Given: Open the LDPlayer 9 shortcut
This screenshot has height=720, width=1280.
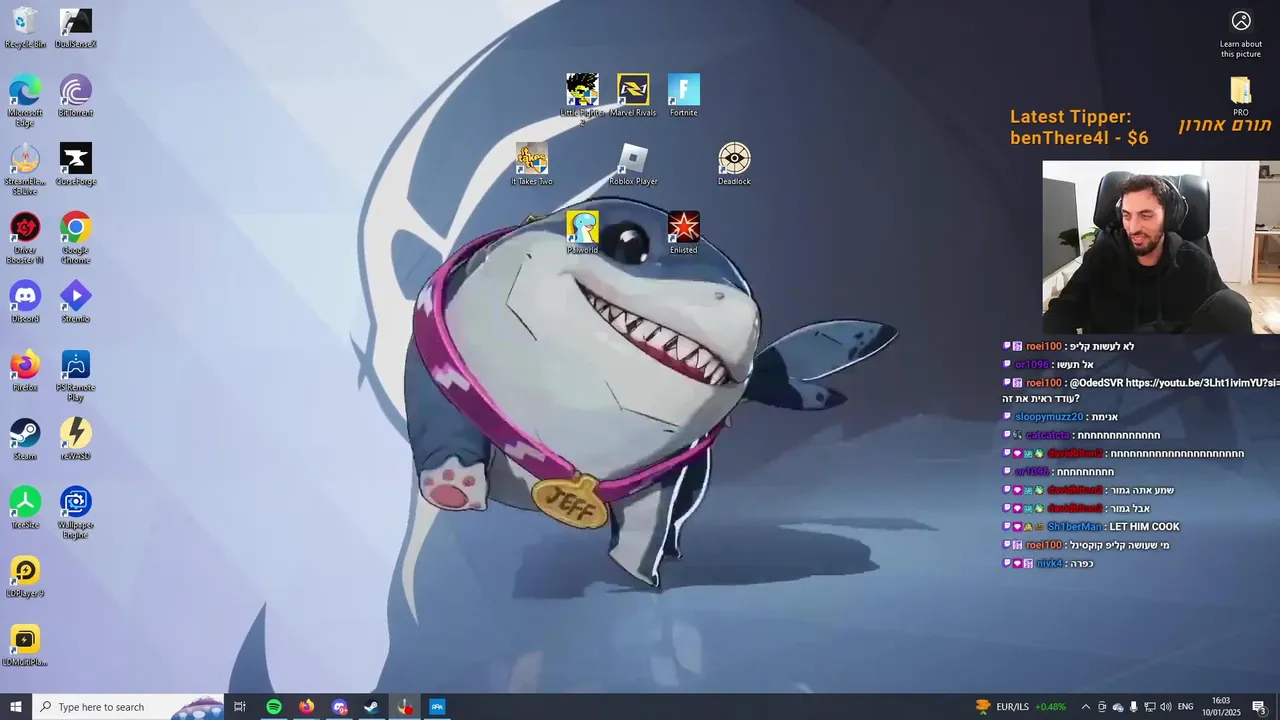Looking at the screenshot, I should click(x=25, y=576).
